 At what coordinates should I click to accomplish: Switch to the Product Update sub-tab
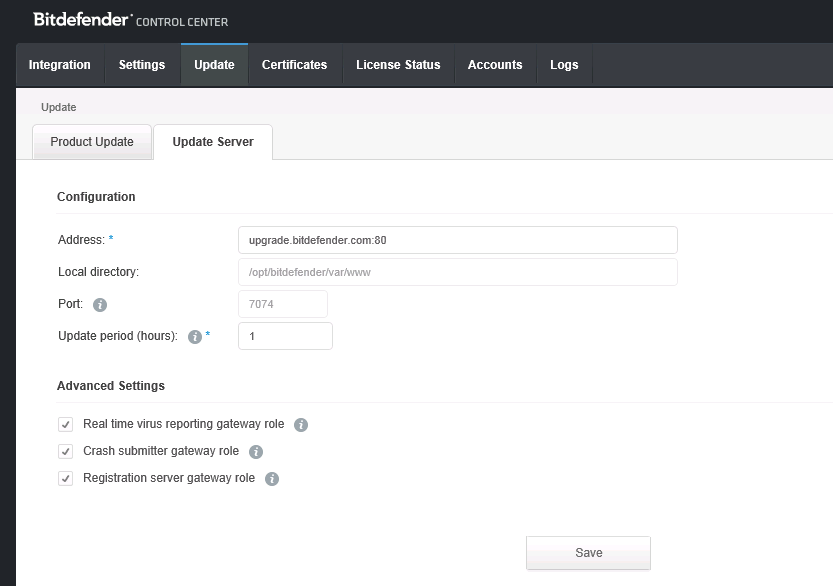[92, 142]
